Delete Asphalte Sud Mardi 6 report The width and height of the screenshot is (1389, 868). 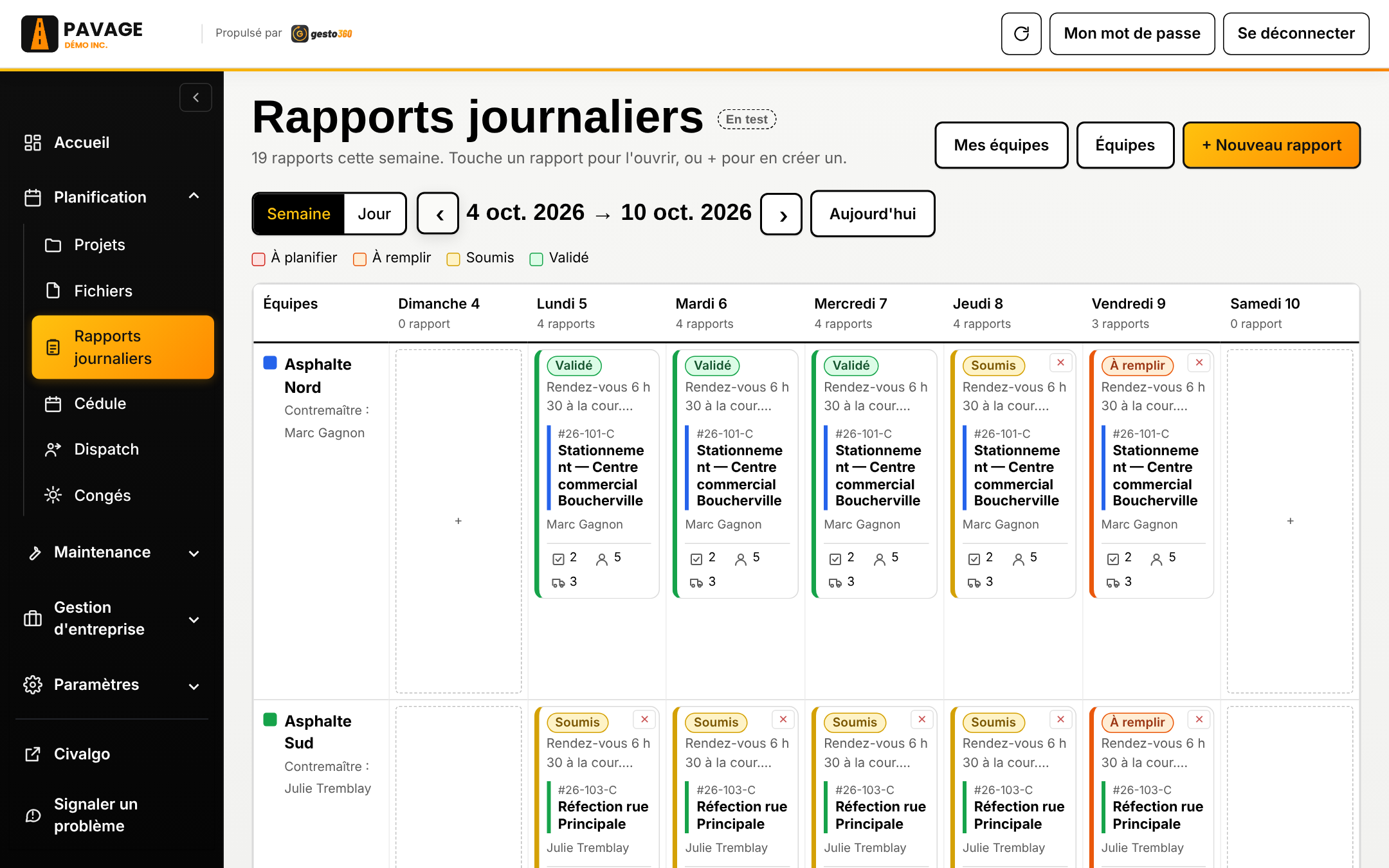click(x=783, y=719)
